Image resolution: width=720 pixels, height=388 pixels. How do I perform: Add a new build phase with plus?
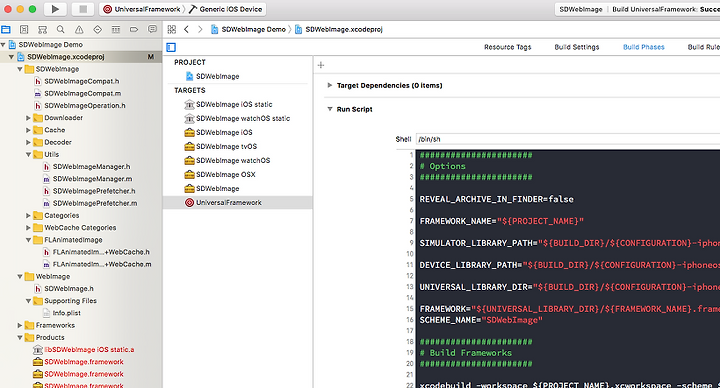coord(321,65)
